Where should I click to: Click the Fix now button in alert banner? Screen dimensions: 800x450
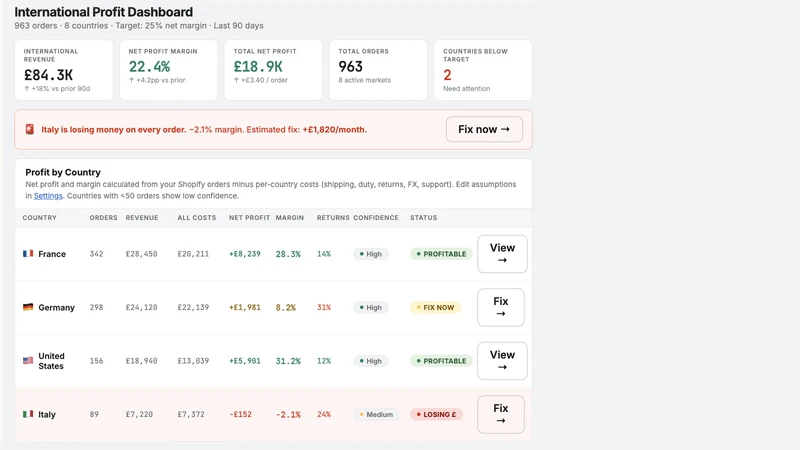tap(484, 130)
